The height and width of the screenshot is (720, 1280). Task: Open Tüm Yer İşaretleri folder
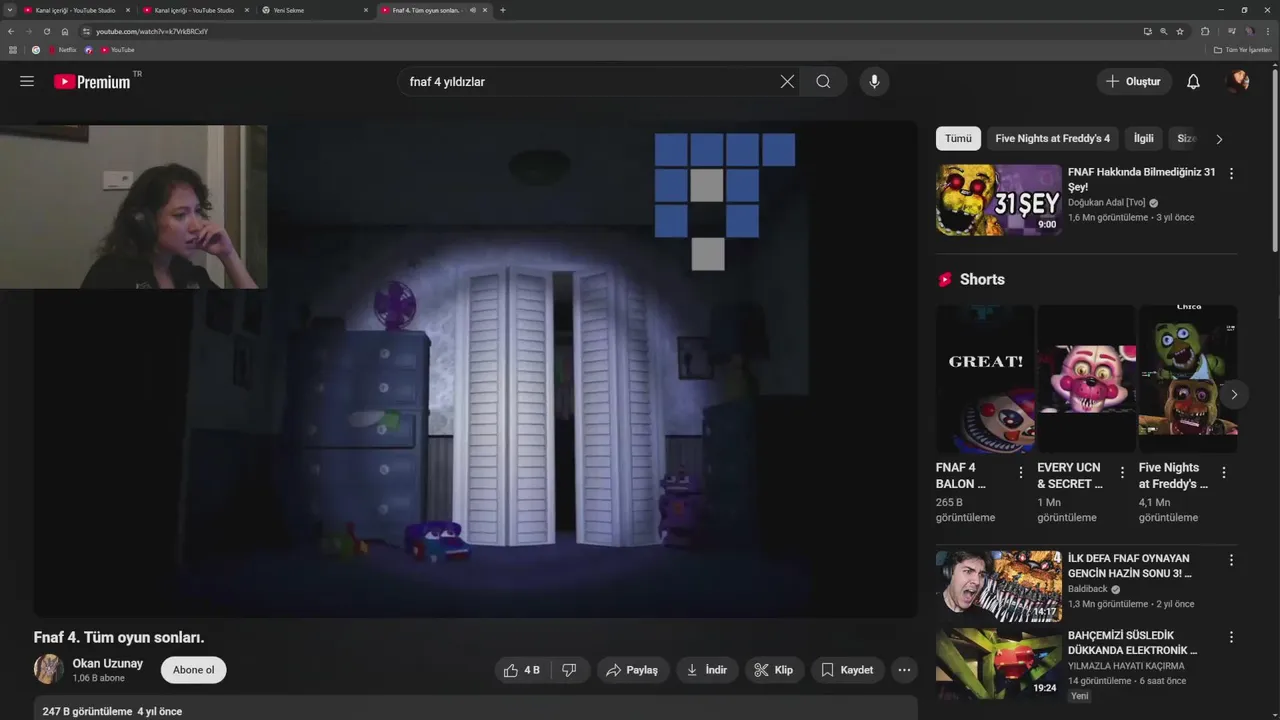pyautogui.click(x=1243, y=50)
